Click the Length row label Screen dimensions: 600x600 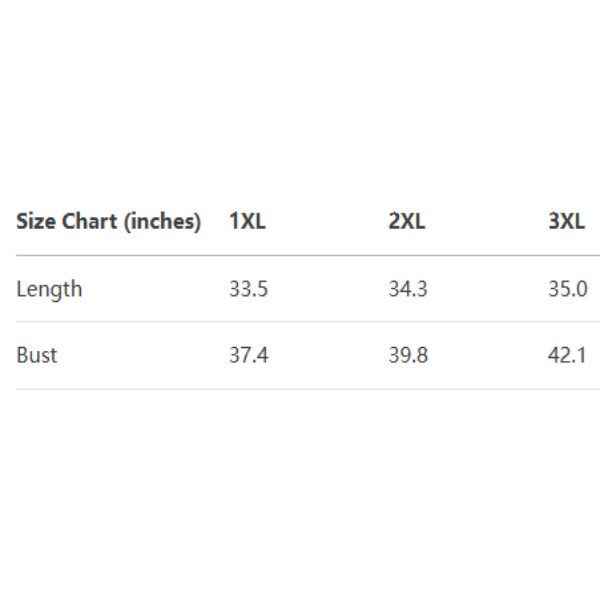click(49, 289)
